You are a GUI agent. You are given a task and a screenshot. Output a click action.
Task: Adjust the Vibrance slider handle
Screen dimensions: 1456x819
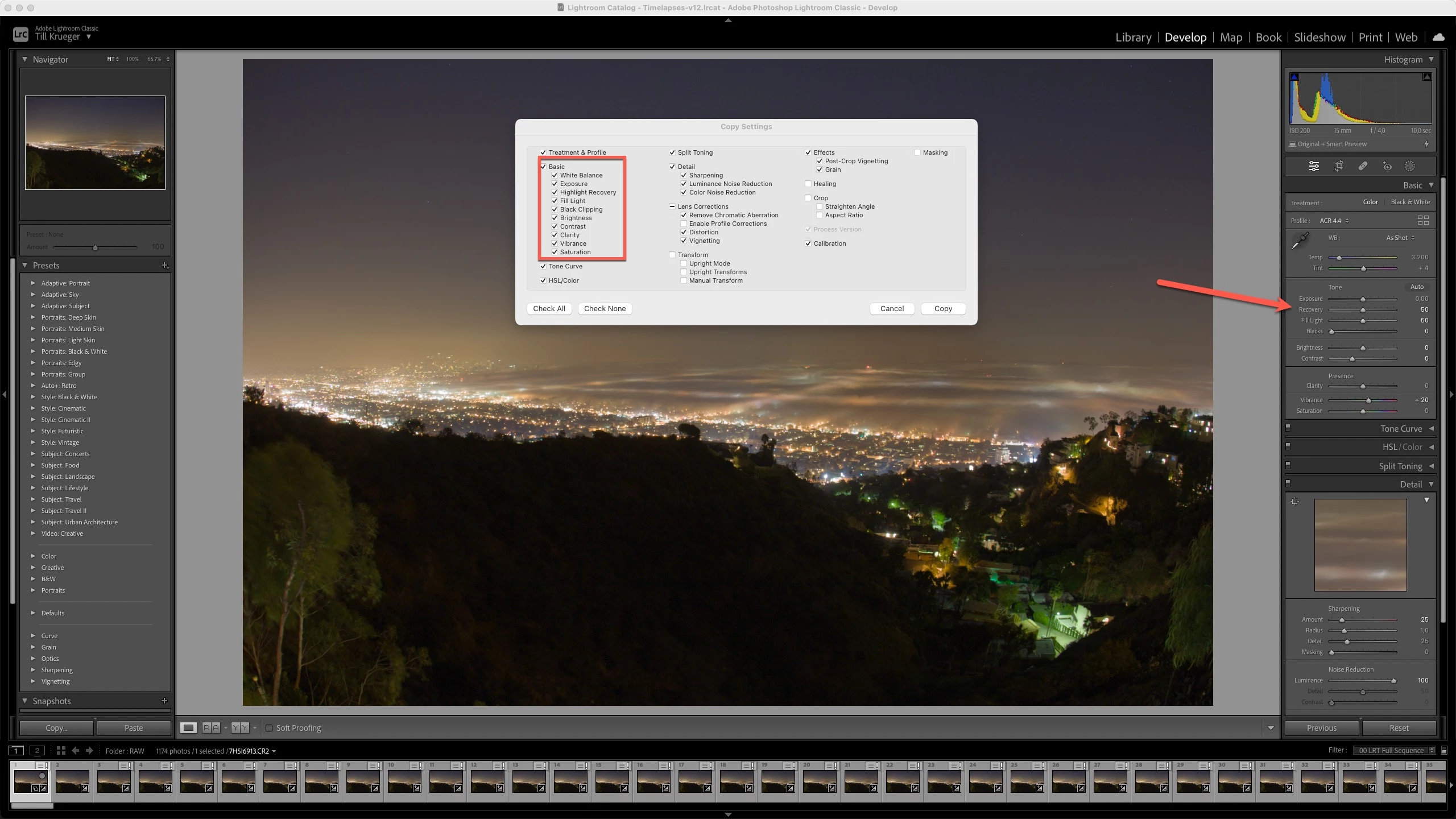point(1368,400)
